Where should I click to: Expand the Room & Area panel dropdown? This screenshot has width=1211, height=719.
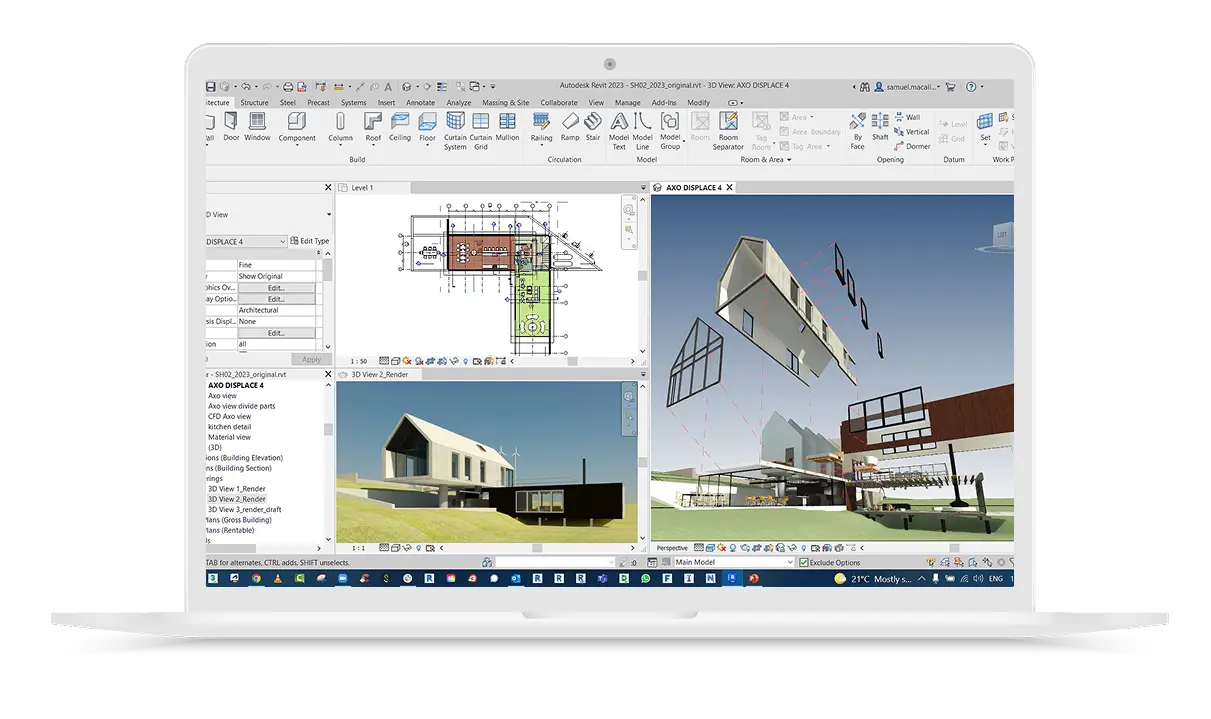point(789,160)
